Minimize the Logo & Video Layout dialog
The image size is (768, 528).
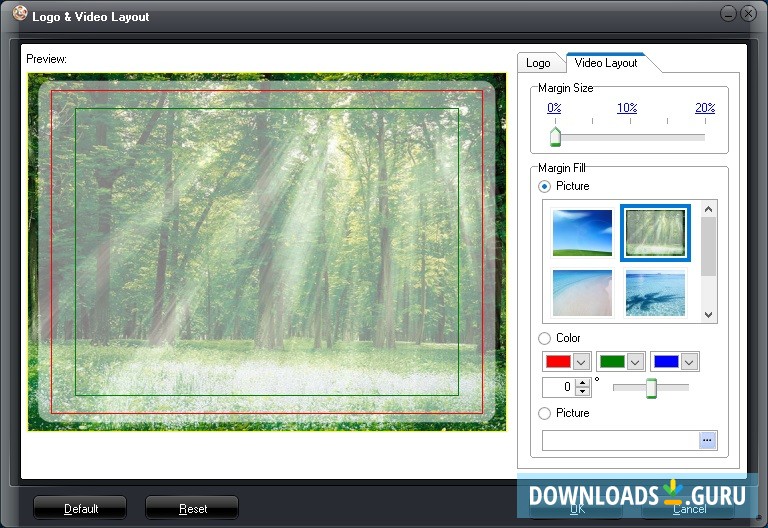(x=728, y=14)
